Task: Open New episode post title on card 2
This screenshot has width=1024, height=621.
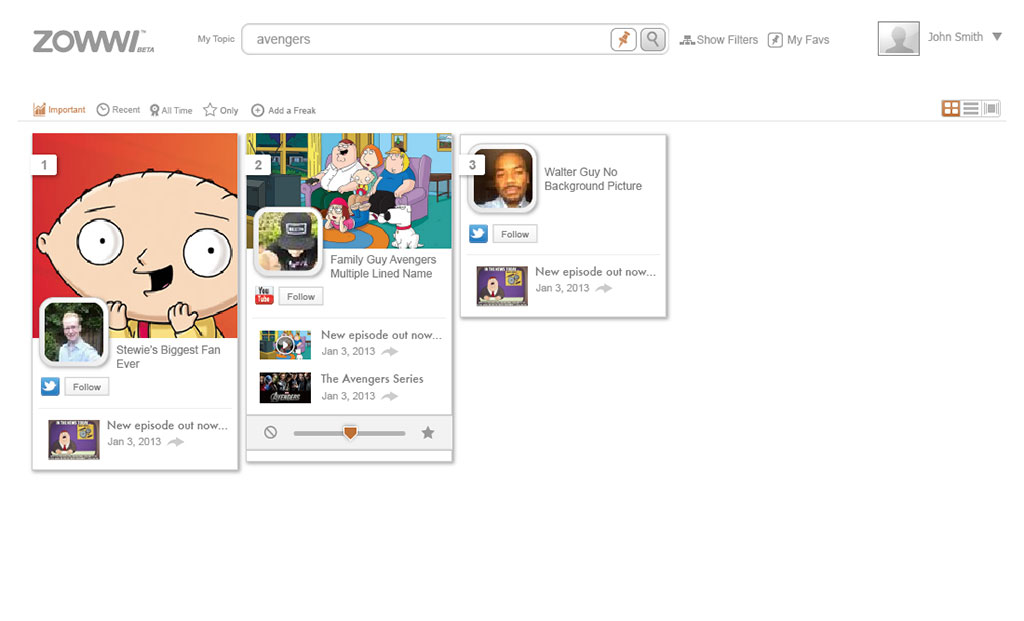Action: tap(381, 335)
